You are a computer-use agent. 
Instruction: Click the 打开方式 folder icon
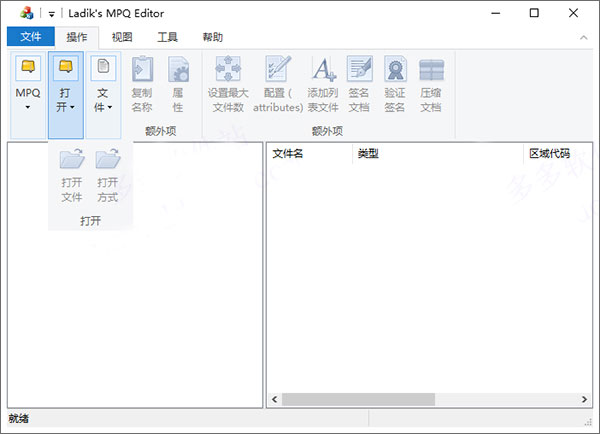coord(108,159)
